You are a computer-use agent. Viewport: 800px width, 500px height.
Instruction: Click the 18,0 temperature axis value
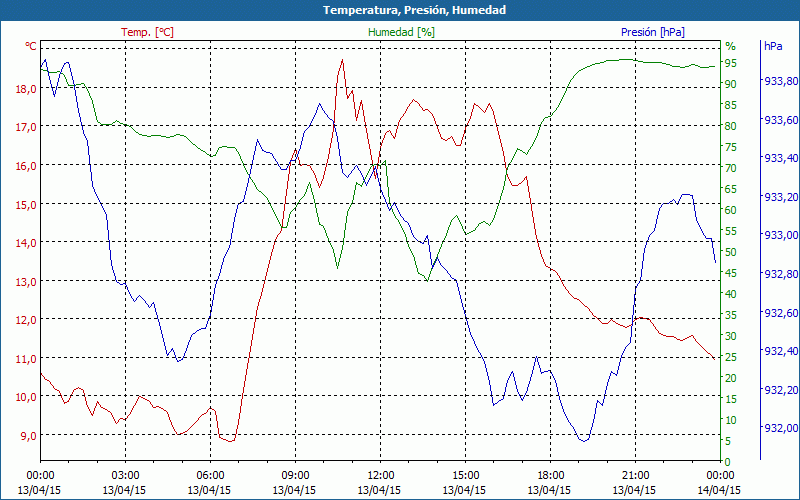(x=27, y=89)
